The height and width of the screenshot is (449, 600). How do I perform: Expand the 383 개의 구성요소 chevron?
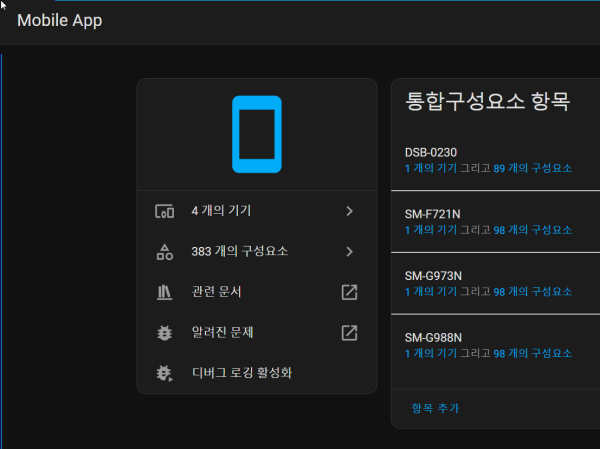point(349,251)
